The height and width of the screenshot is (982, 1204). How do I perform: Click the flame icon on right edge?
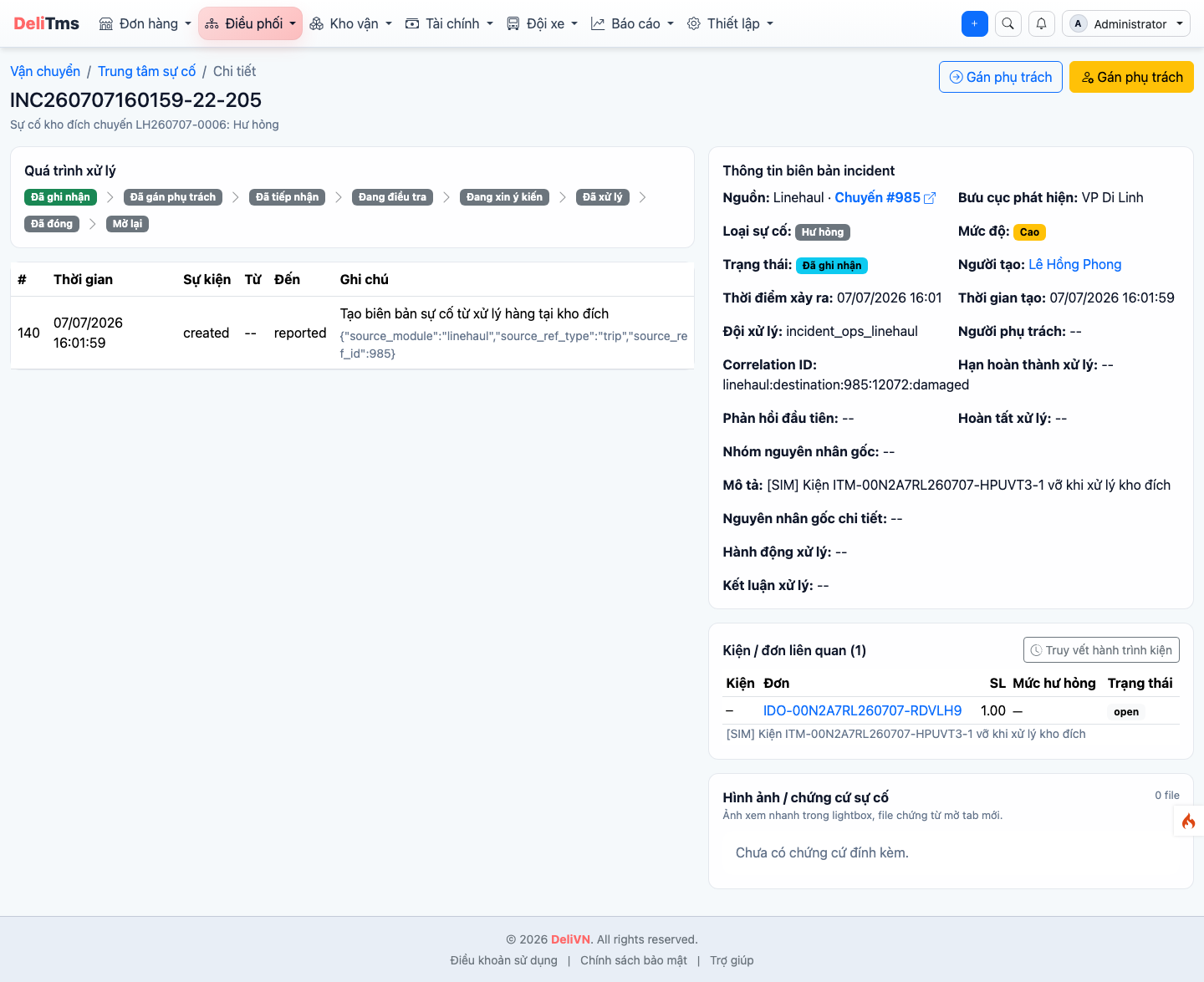tap(1188, 821)
